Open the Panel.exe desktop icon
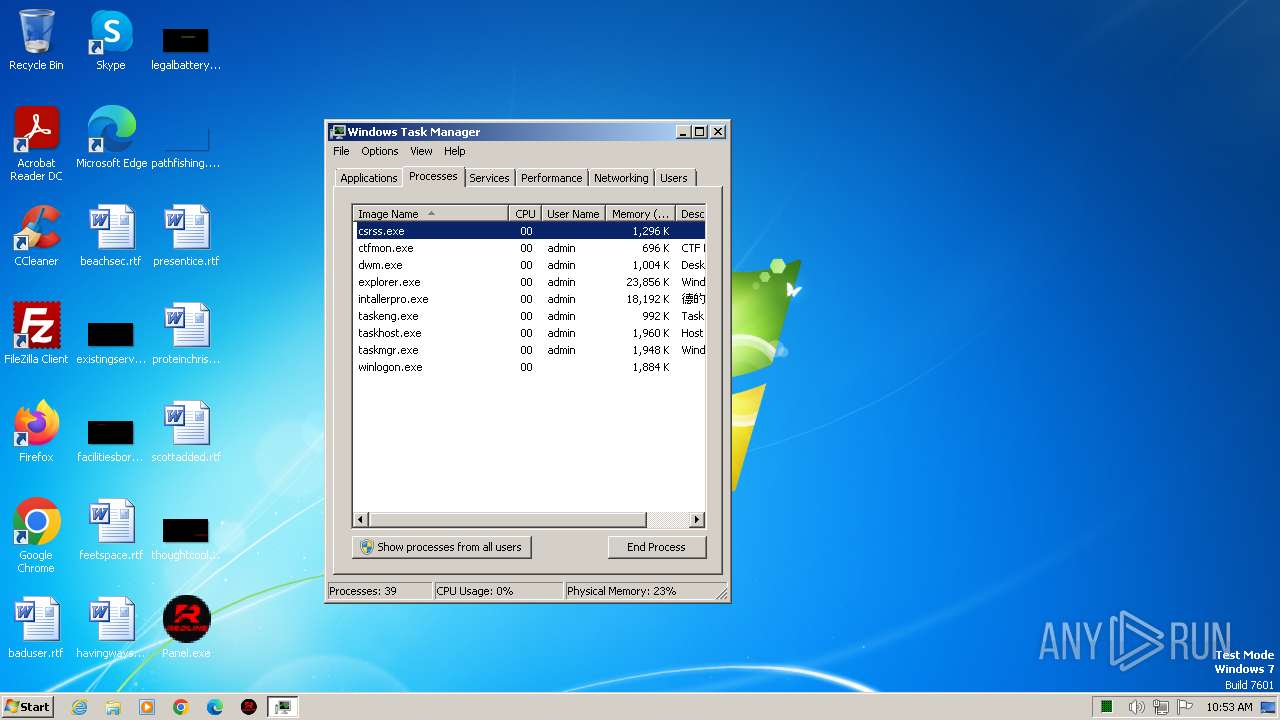Viewport: 1280px width, 720px height. coord(186,627)
